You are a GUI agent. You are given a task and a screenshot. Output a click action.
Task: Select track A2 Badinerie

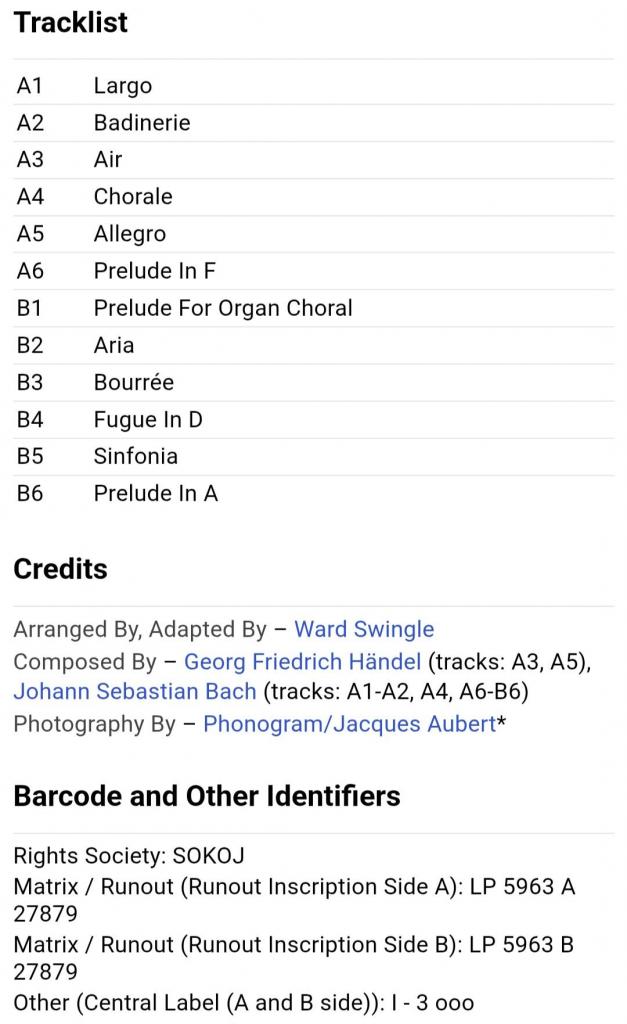click(141, 123)
